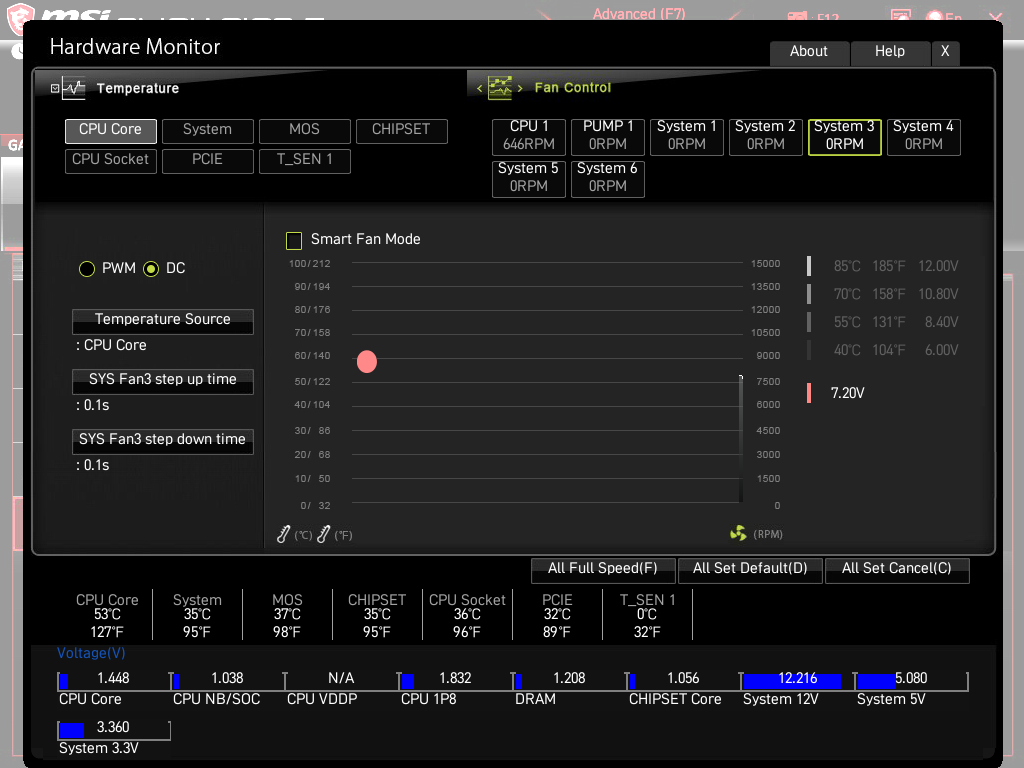Choose the System 2 fan

tap(765, 136)
